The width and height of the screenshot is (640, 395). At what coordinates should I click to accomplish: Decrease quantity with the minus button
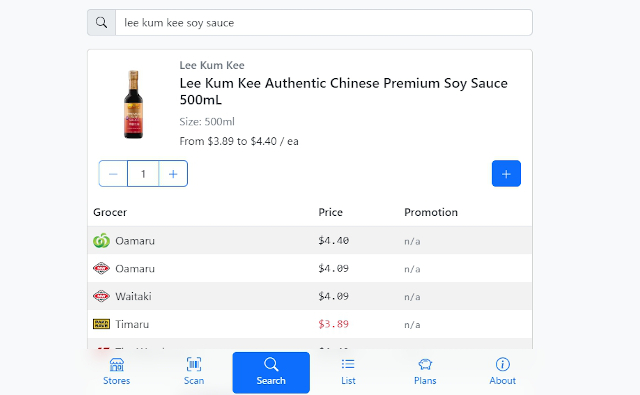tap(113, 174)
